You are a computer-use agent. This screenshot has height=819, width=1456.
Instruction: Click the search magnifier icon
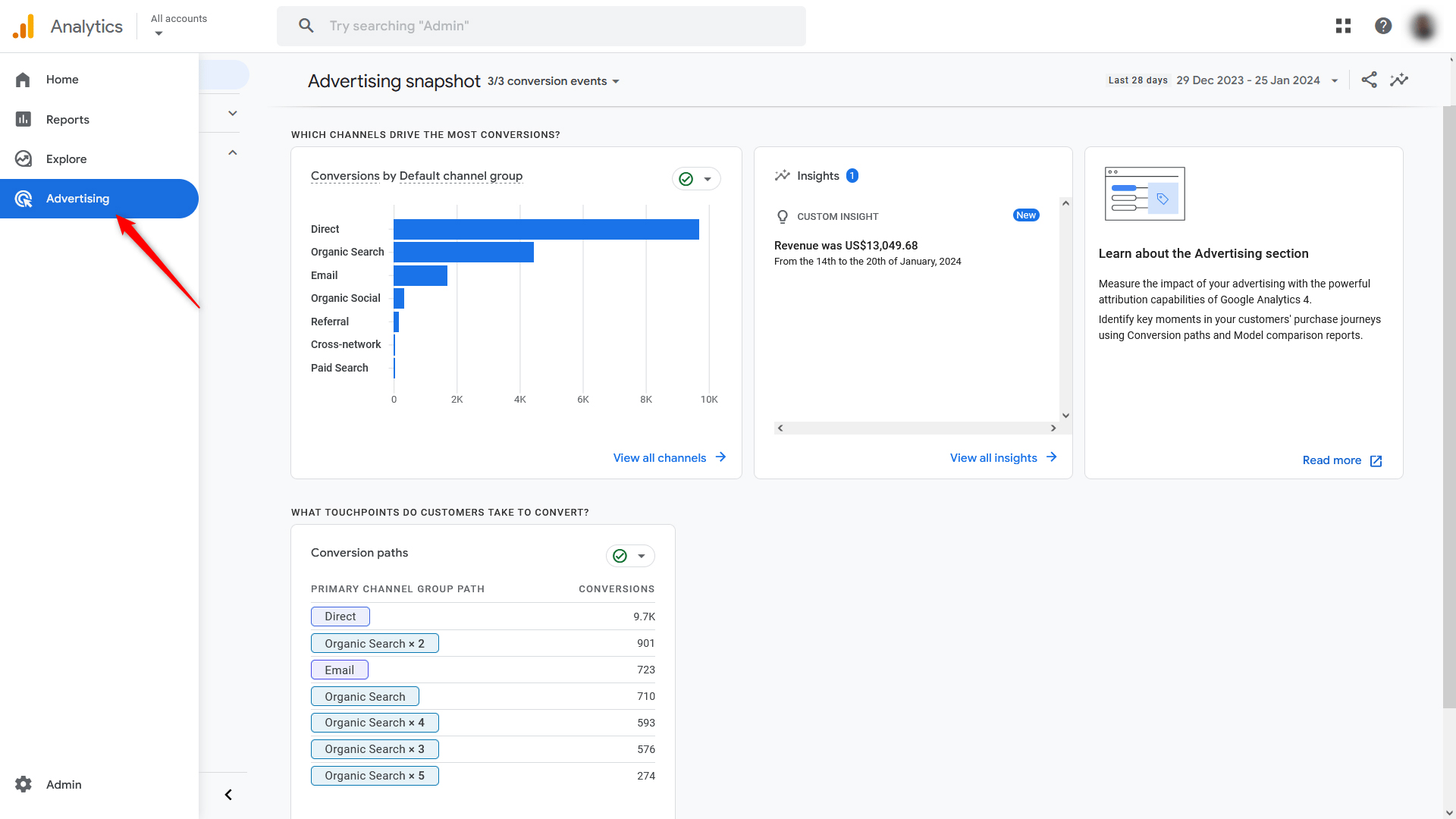tap(306, 25)
